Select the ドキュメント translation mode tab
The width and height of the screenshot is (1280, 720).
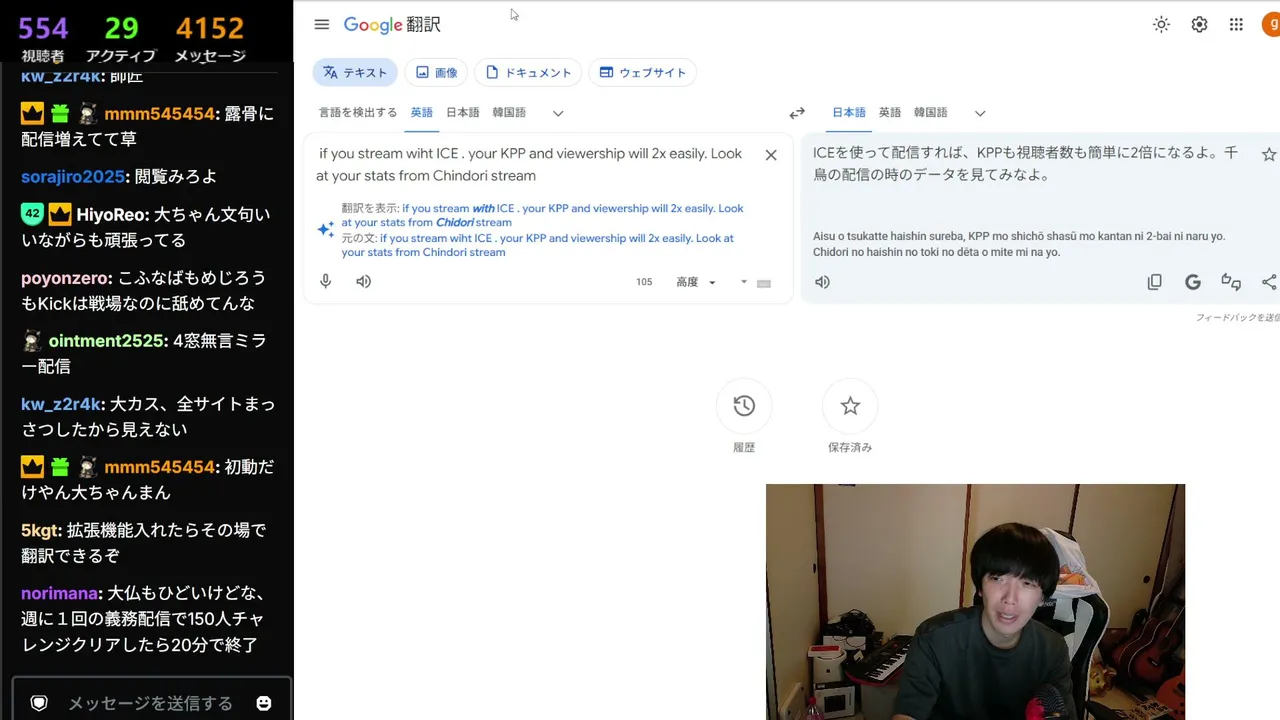pos(528,72)
